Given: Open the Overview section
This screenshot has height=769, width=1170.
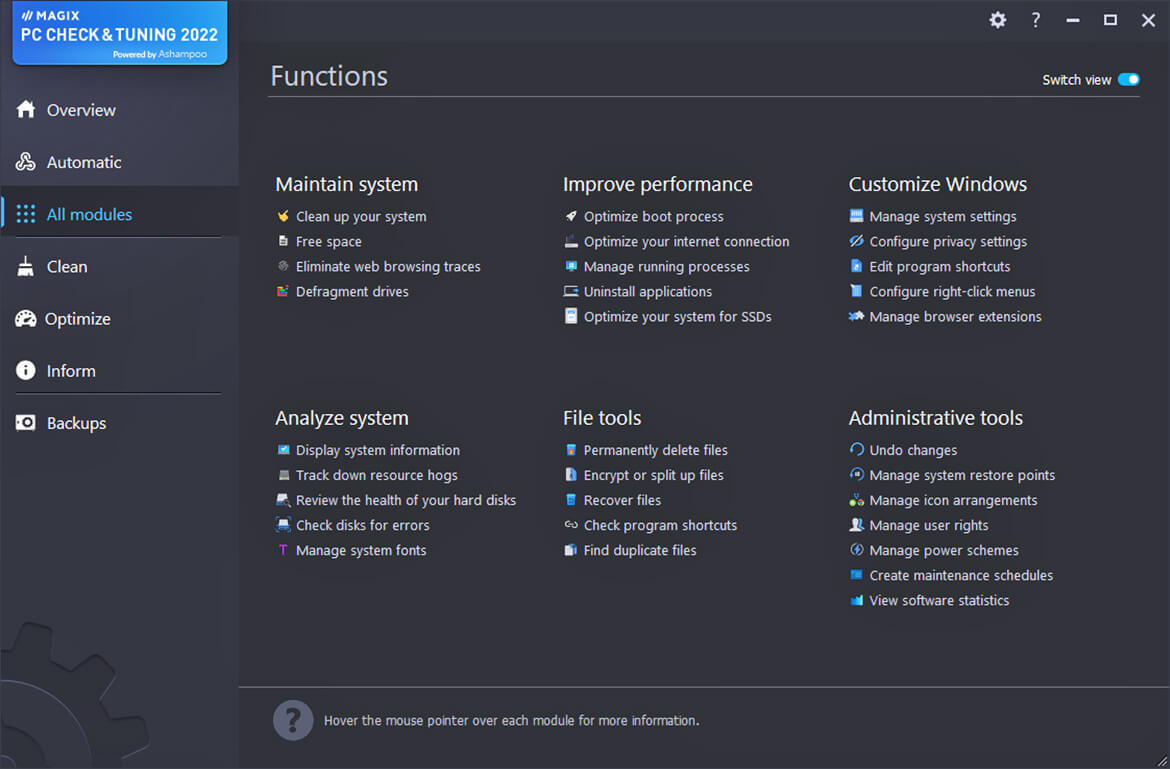Looking at the screenshot, I should tap(80, 110).
